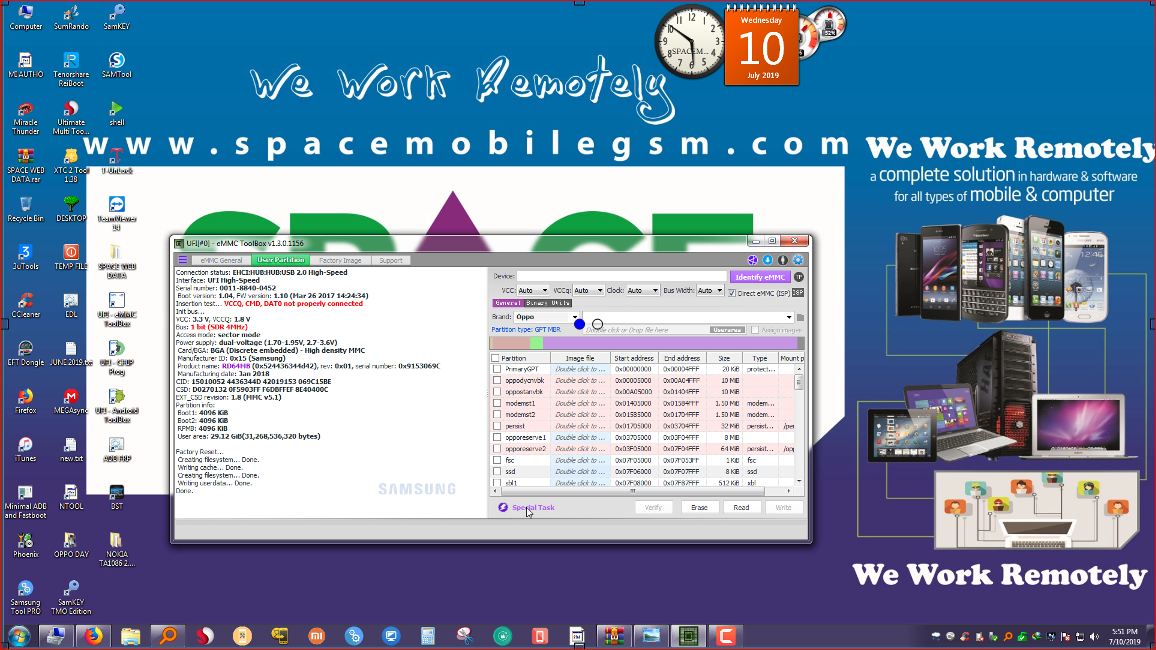Click the salmon segment in partition map bar
Screen dimensions: 1156x650
point(510,343)
